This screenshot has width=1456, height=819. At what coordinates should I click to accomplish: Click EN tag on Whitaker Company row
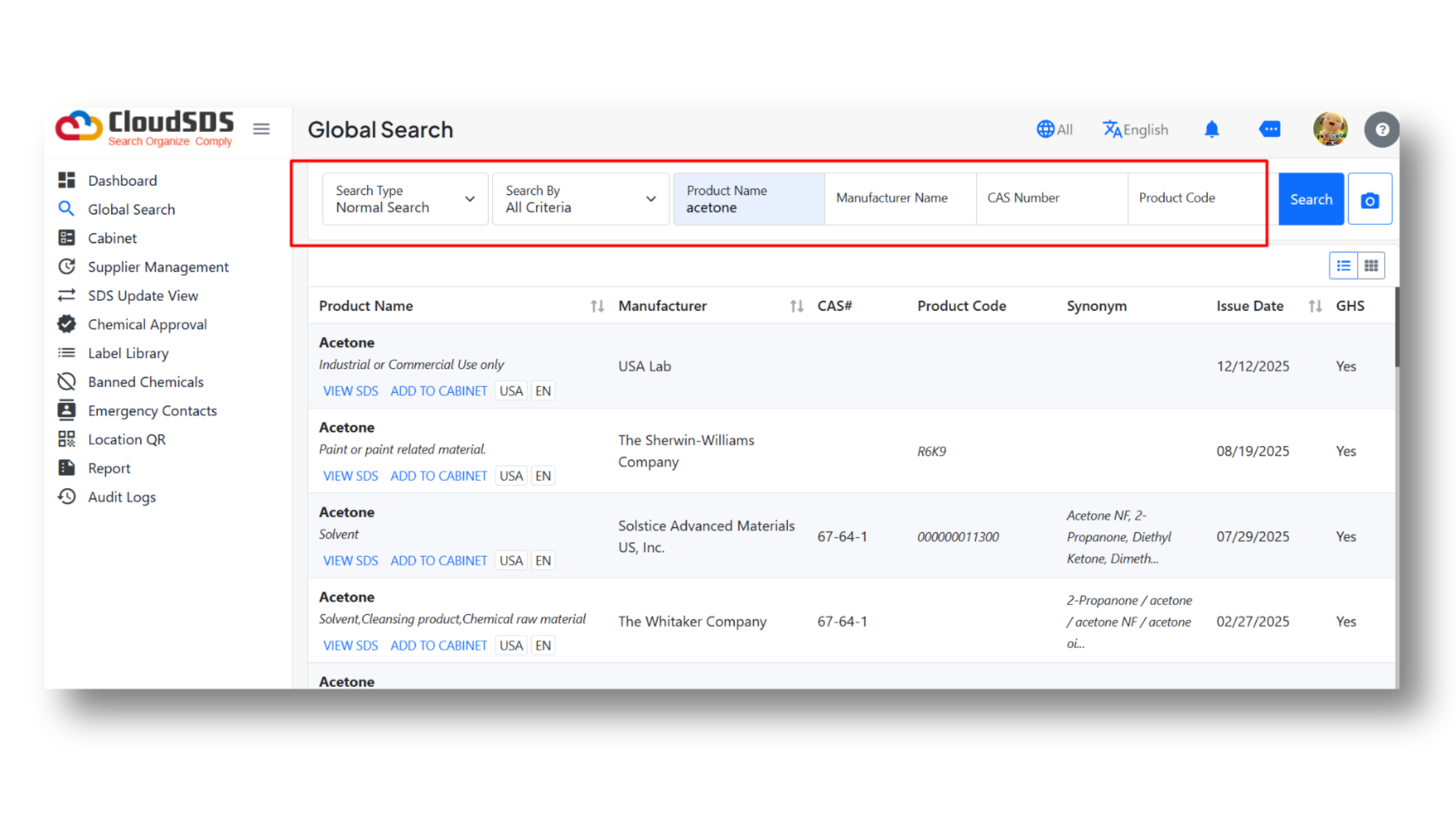[543, 645]
